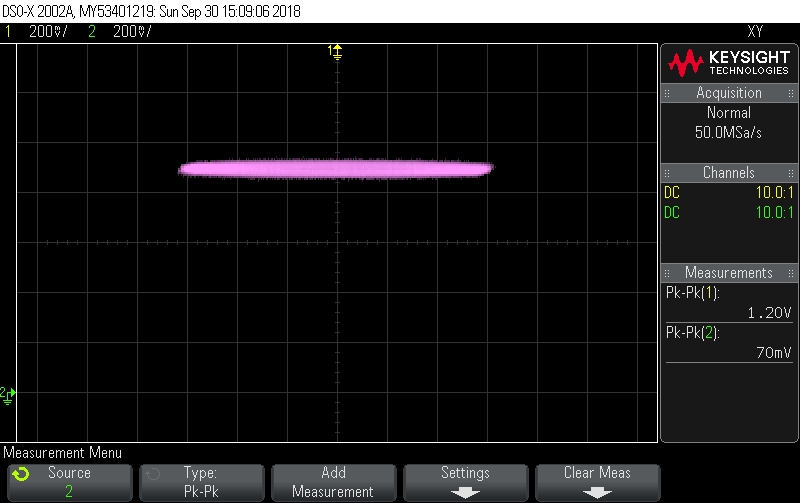Click the pink XY Lissajous trace
The width and height of the screenshot is (800, 503).
(x=336, y=169)
